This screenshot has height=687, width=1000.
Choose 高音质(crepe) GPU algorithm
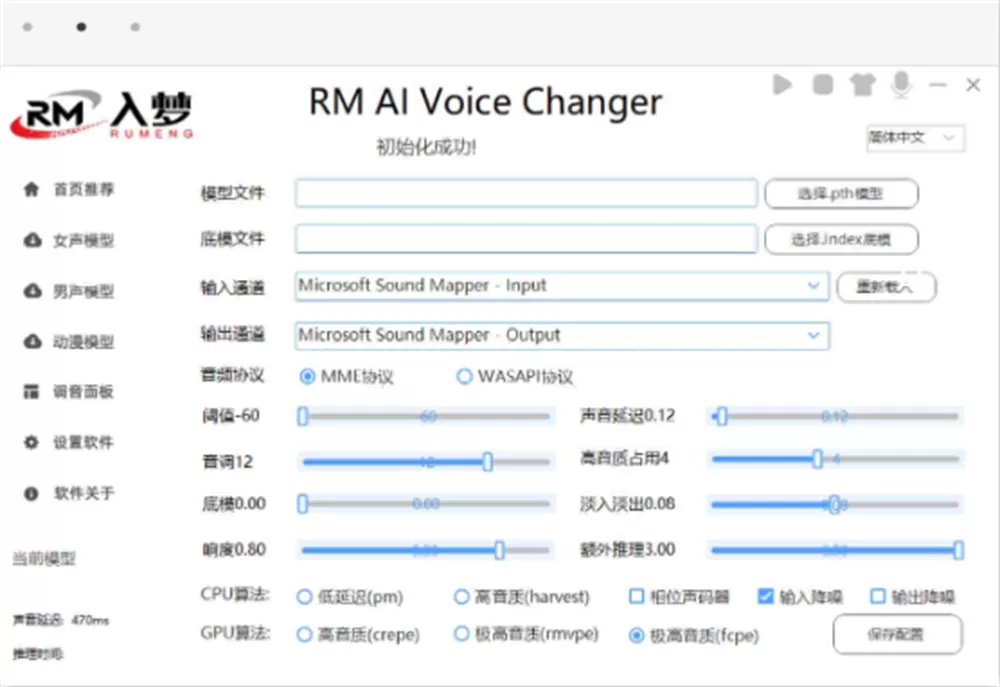pyautogui.click(x=304, y=635)
